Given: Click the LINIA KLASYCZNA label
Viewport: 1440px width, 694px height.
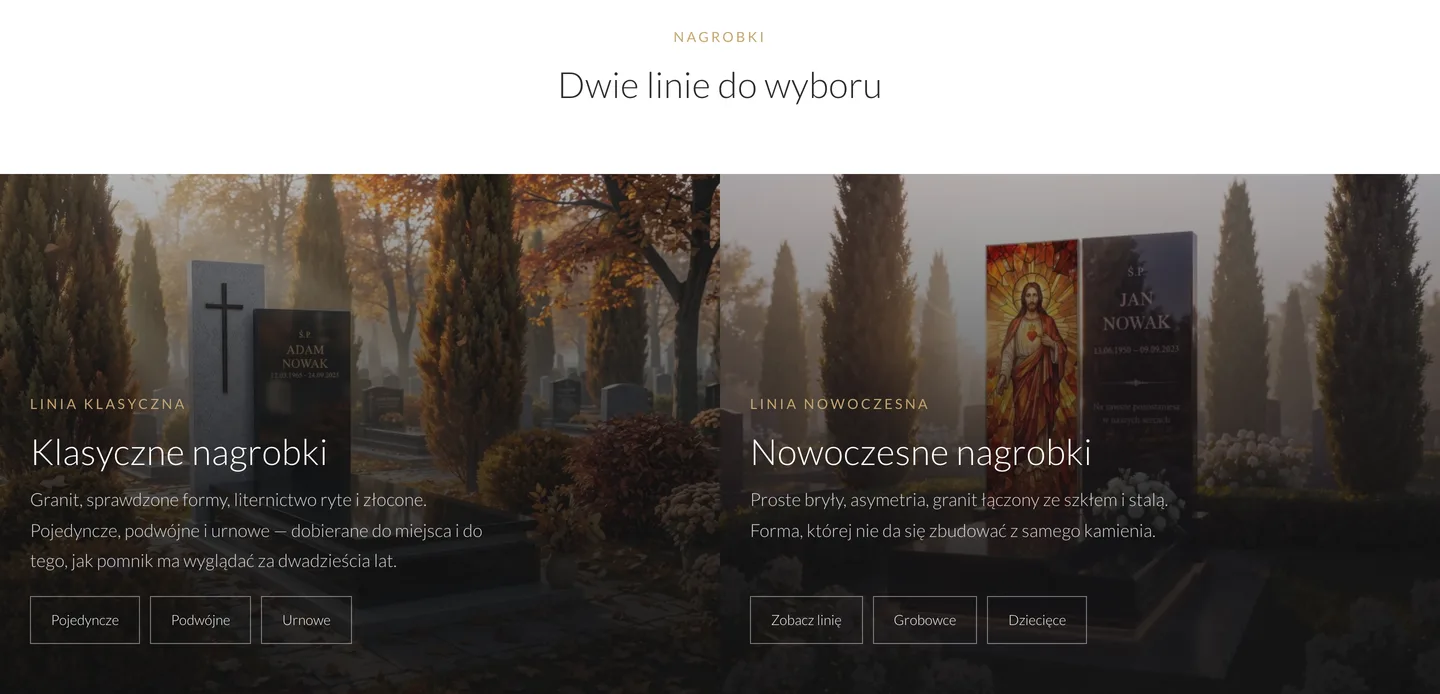Looking at the screenshot, I should [108, 404].
